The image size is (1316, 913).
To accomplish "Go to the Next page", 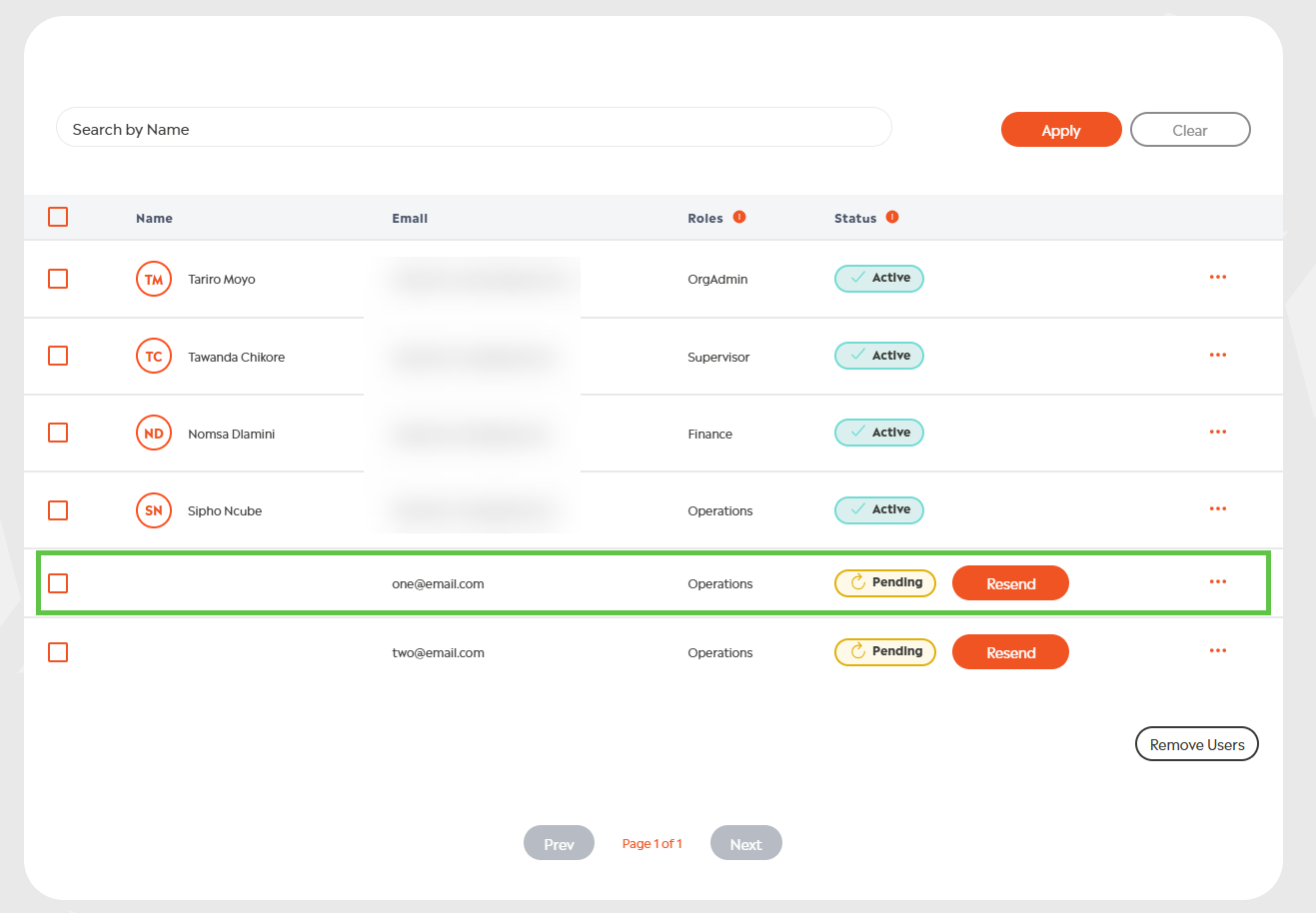I will coord(745,843).
